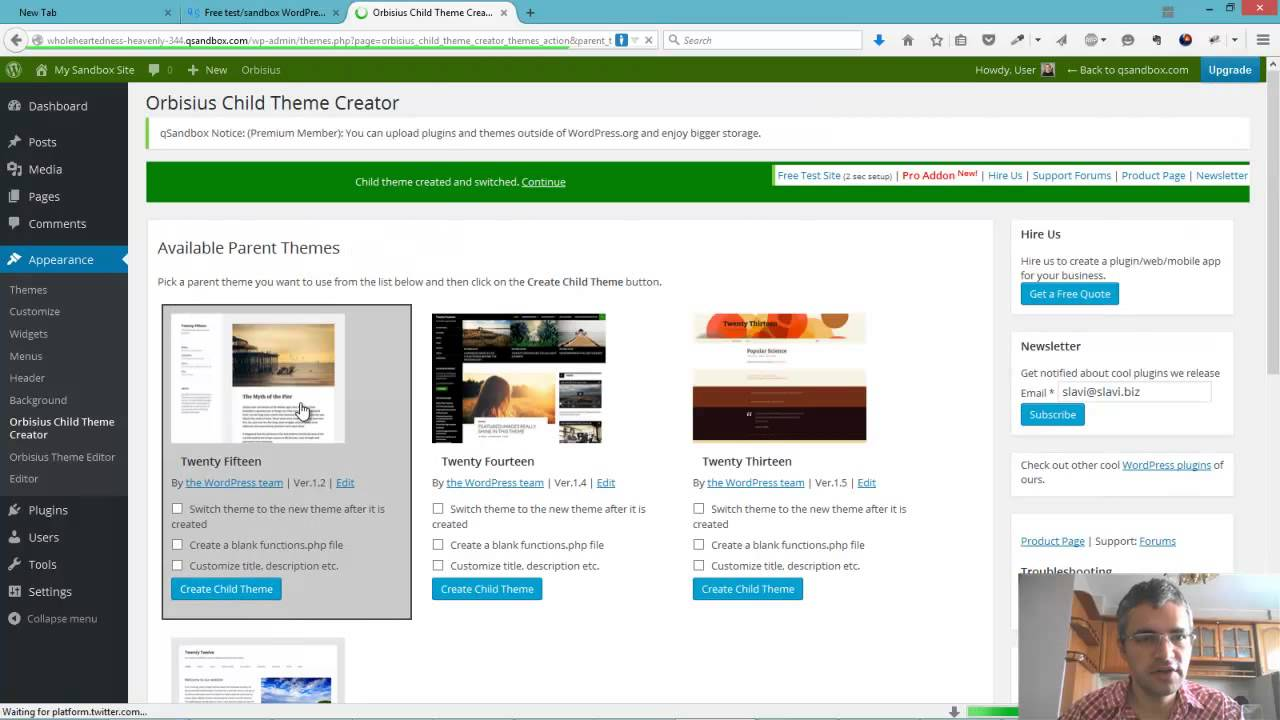Open the Plugins plug icon in the sidebar
The width and height of the screenshot is (1280, 720).
(x=19, y=510)
